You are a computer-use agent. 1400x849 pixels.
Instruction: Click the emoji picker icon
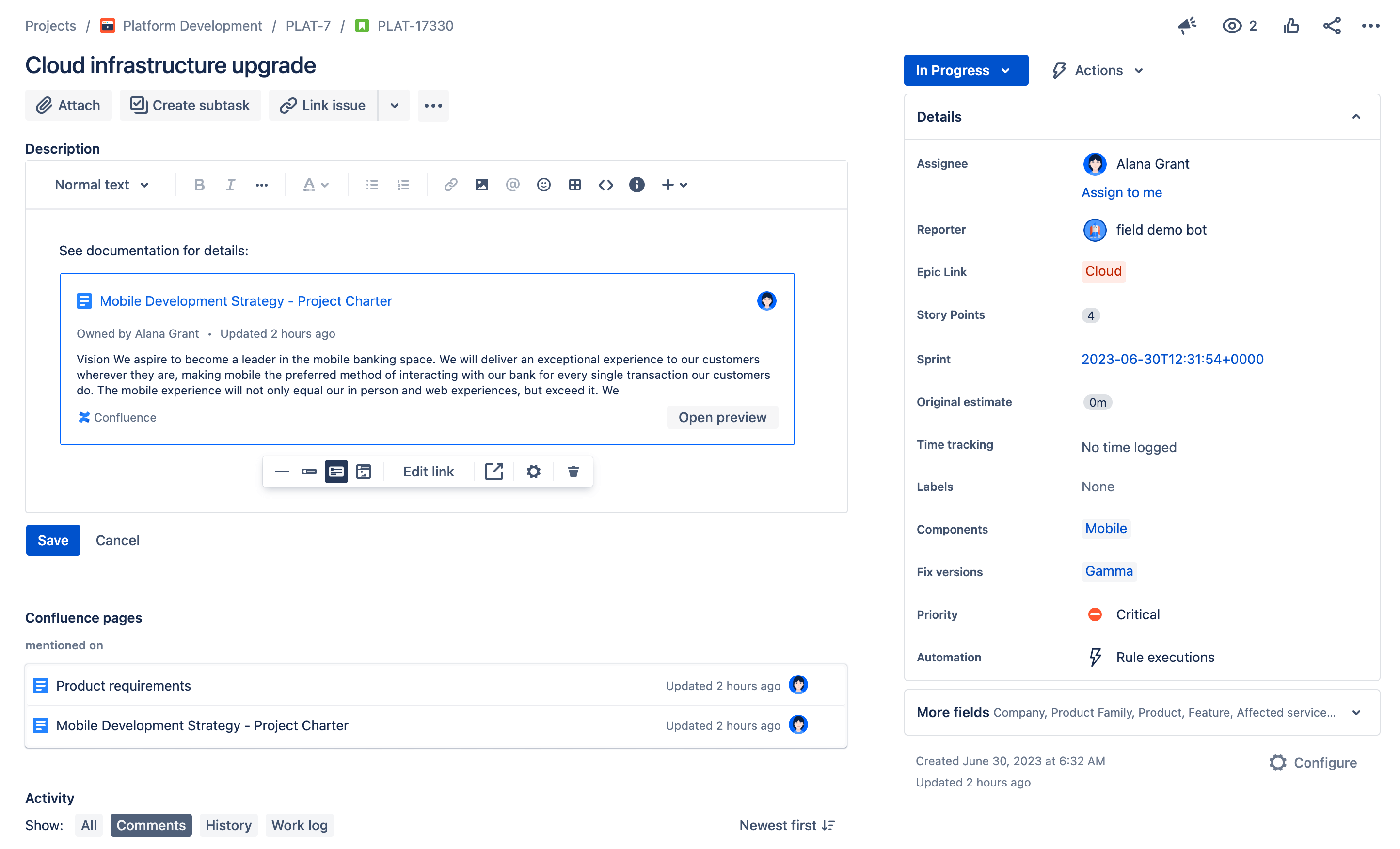(x=544, y=184)
